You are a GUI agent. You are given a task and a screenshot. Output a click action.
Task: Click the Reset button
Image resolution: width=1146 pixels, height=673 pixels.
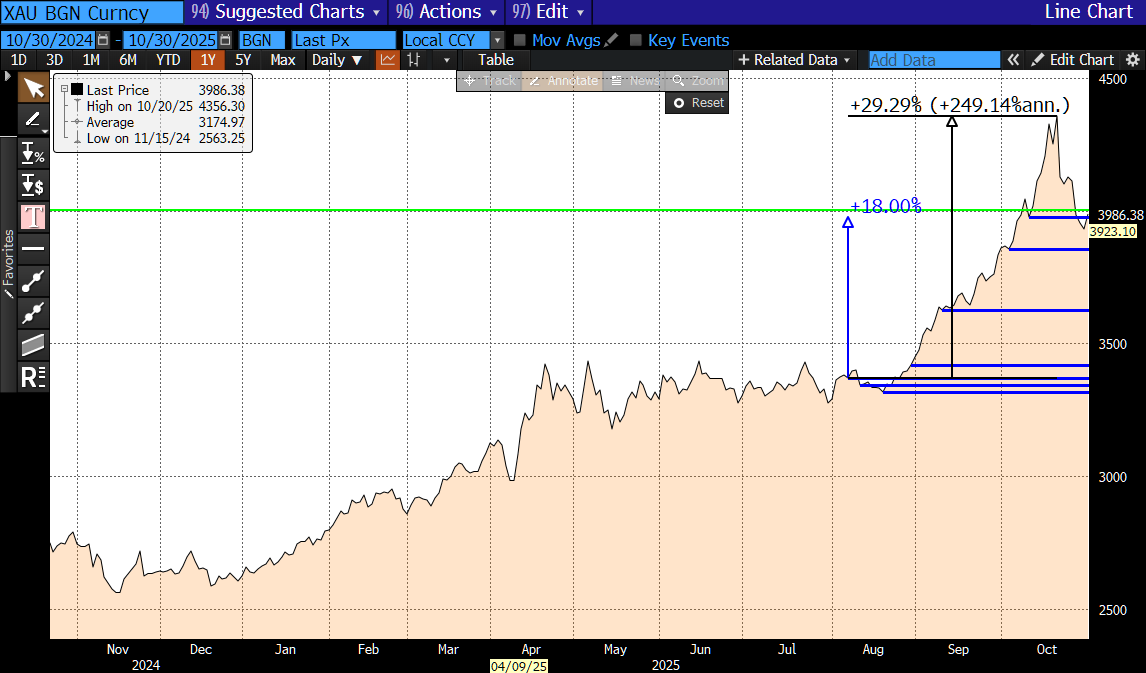tap(697, 103)
